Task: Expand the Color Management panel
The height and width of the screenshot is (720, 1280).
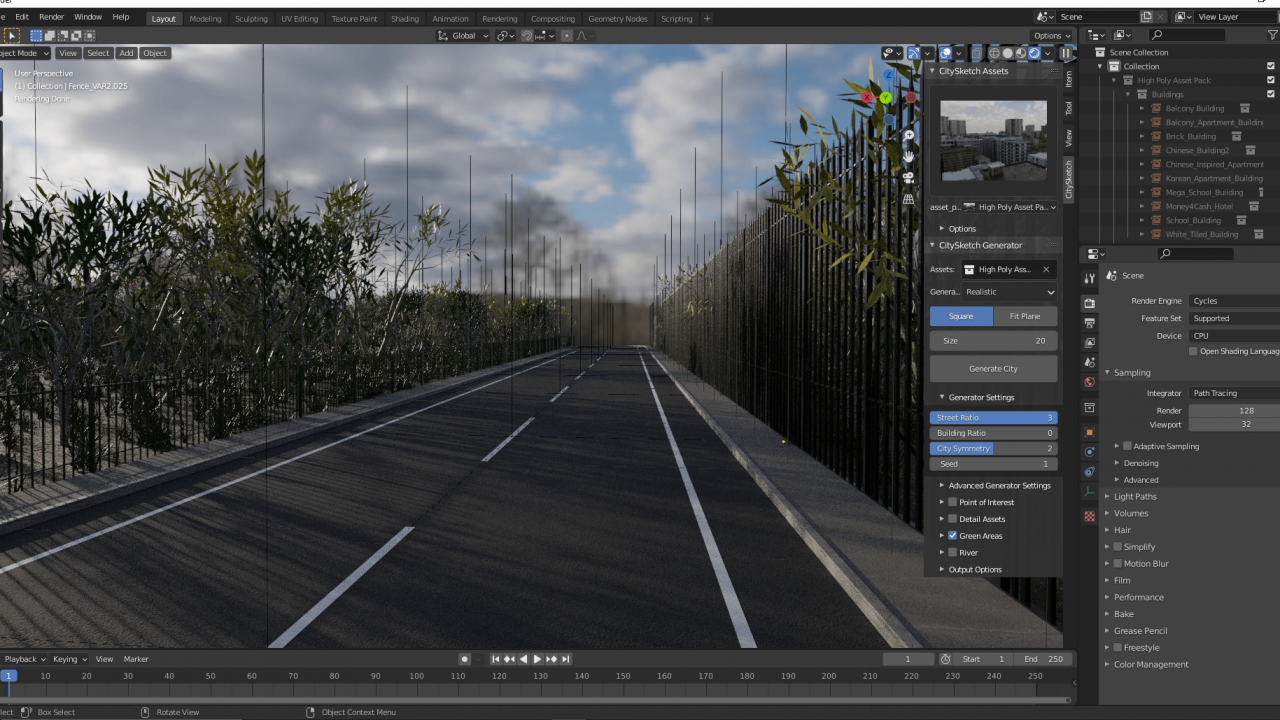Action: [x=1151, y=665]
